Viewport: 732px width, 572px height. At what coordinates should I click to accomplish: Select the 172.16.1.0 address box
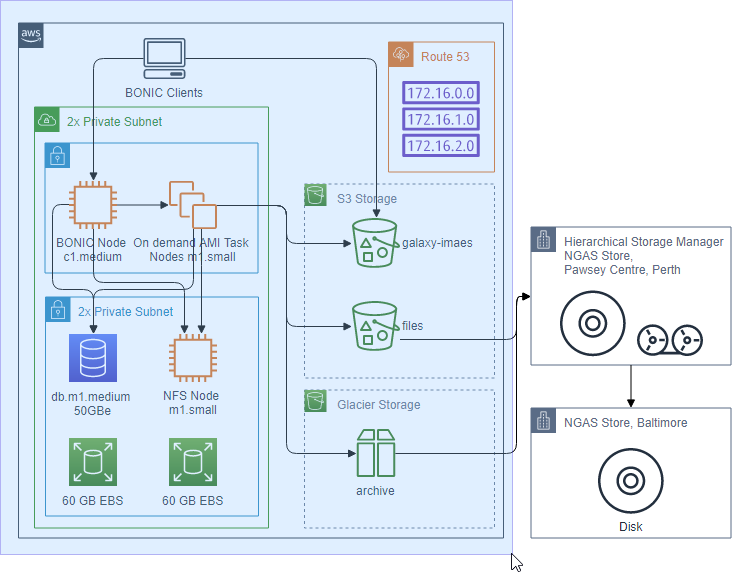point(441,119)
